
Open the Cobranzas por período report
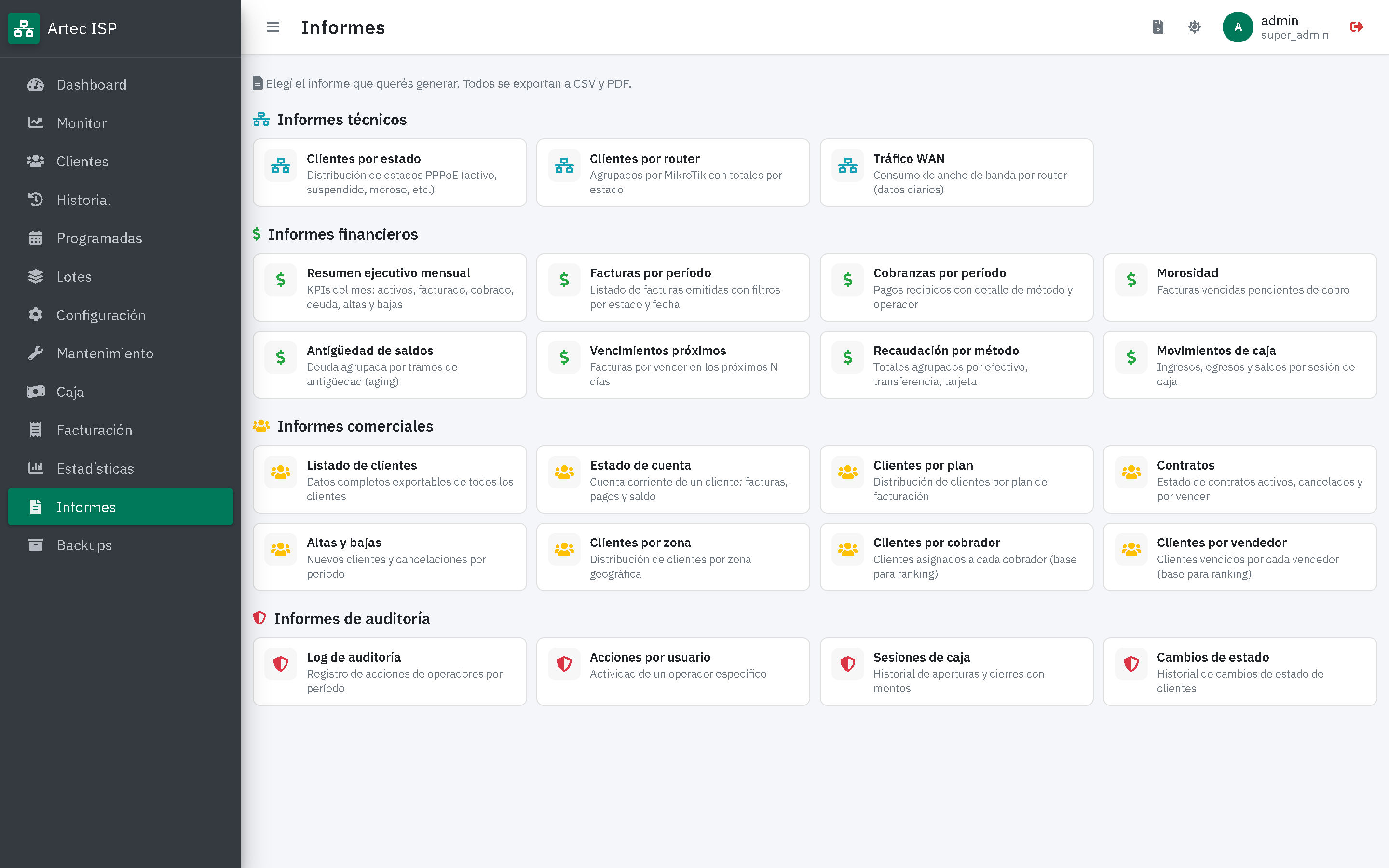(957, 287)
